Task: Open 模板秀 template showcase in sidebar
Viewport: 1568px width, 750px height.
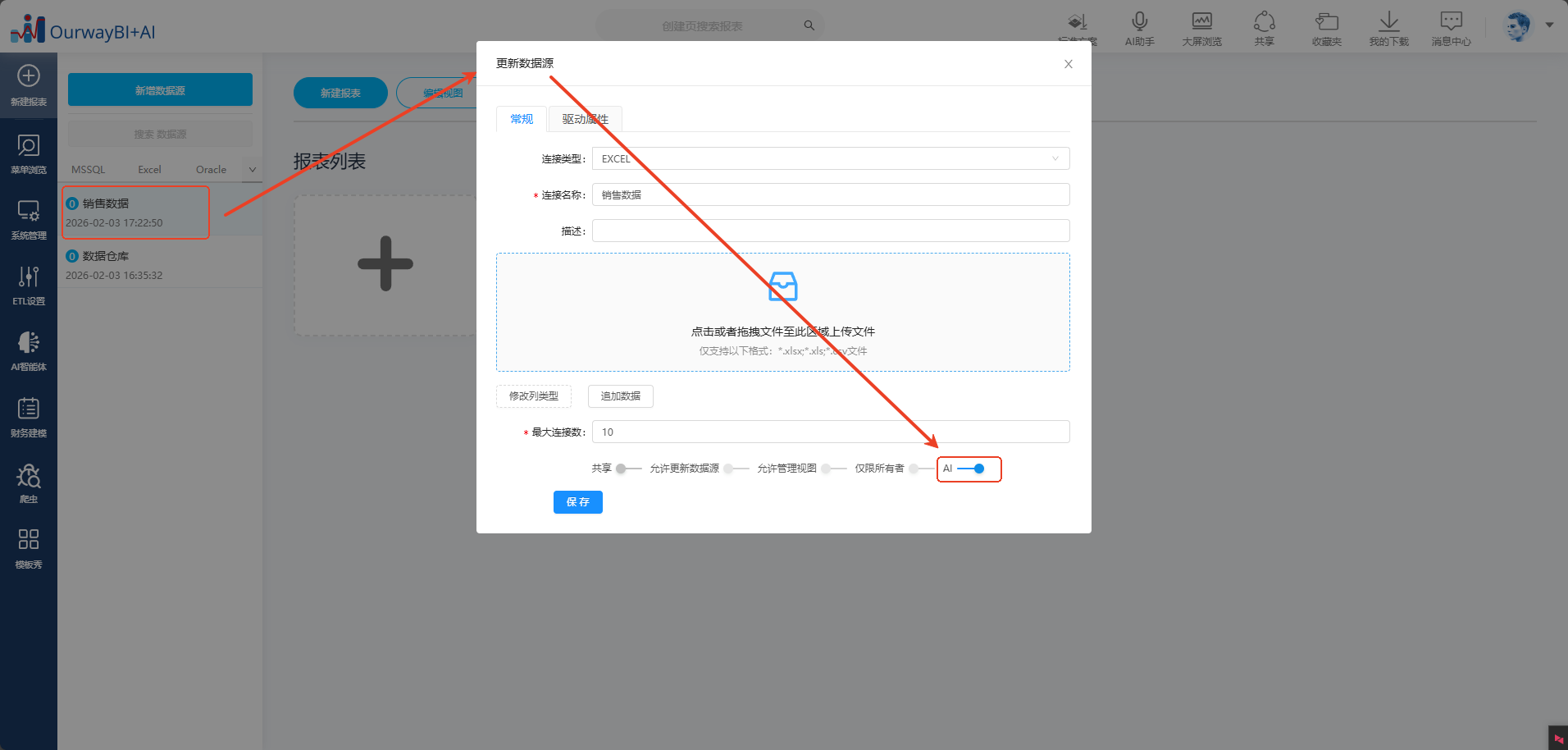Action: (29, 548)
